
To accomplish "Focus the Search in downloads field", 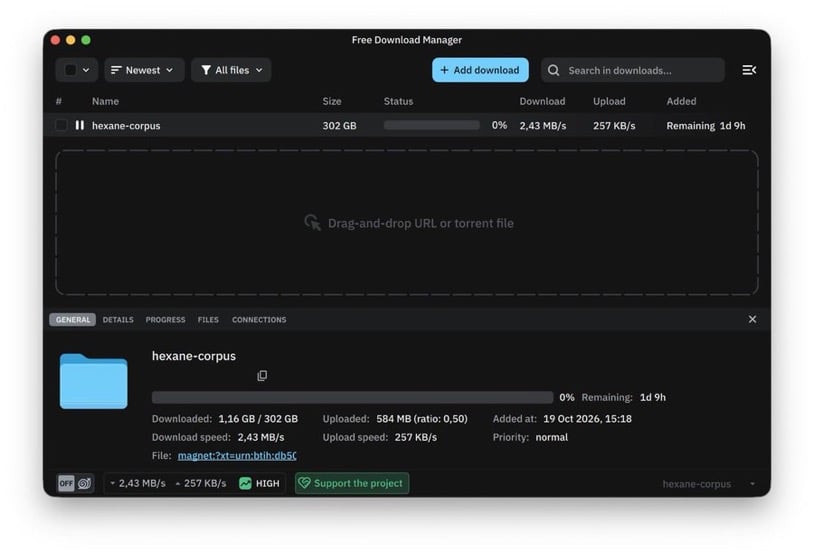I will (633, 70).
